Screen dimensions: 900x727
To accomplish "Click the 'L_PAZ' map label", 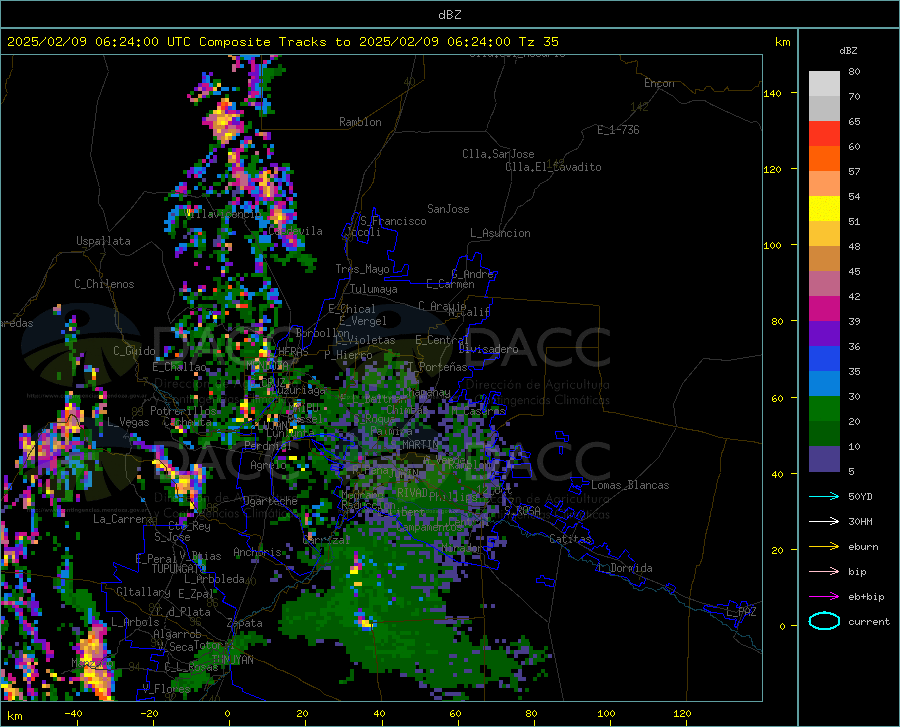I will (x=741, y=612).
